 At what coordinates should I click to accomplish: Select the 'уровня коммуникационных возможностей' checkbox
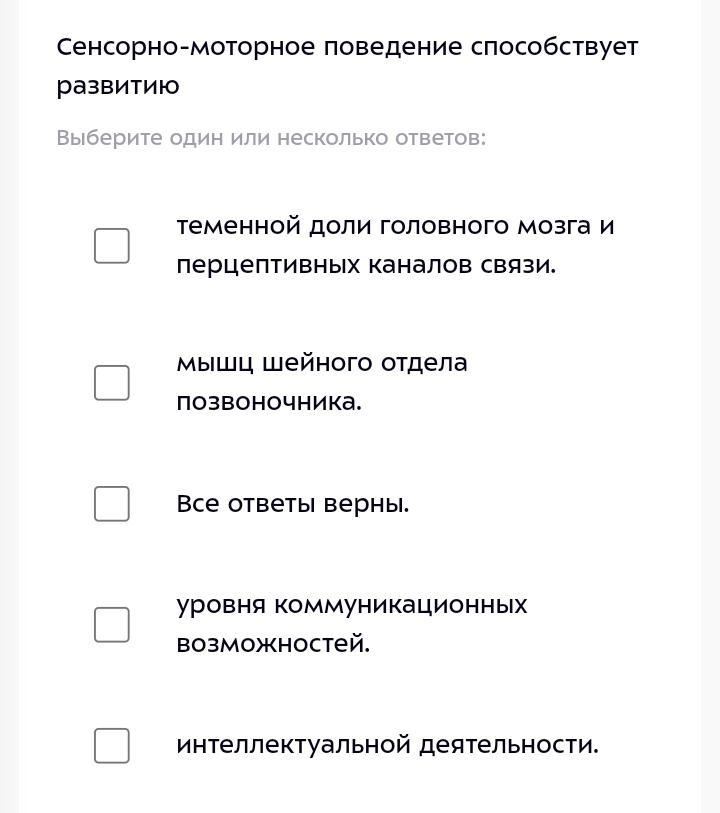click(112, 624)
